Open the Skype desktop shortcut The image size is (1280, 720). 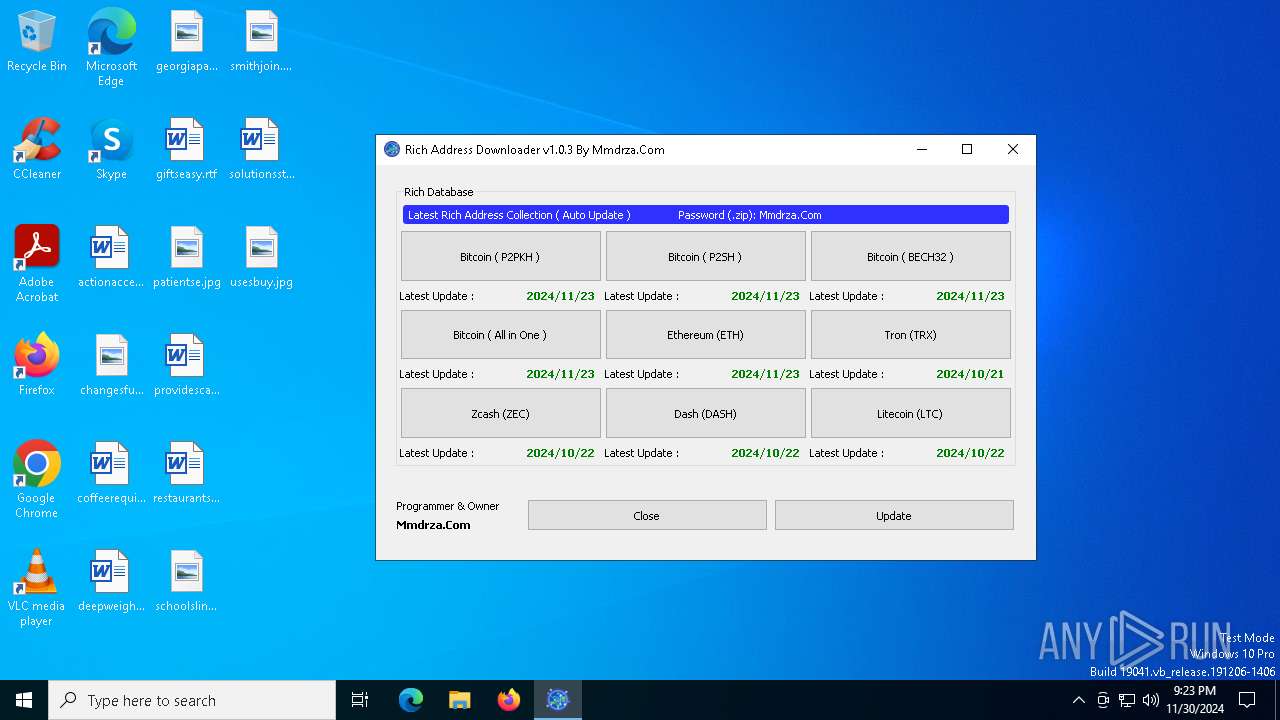[x=111, y=150]
